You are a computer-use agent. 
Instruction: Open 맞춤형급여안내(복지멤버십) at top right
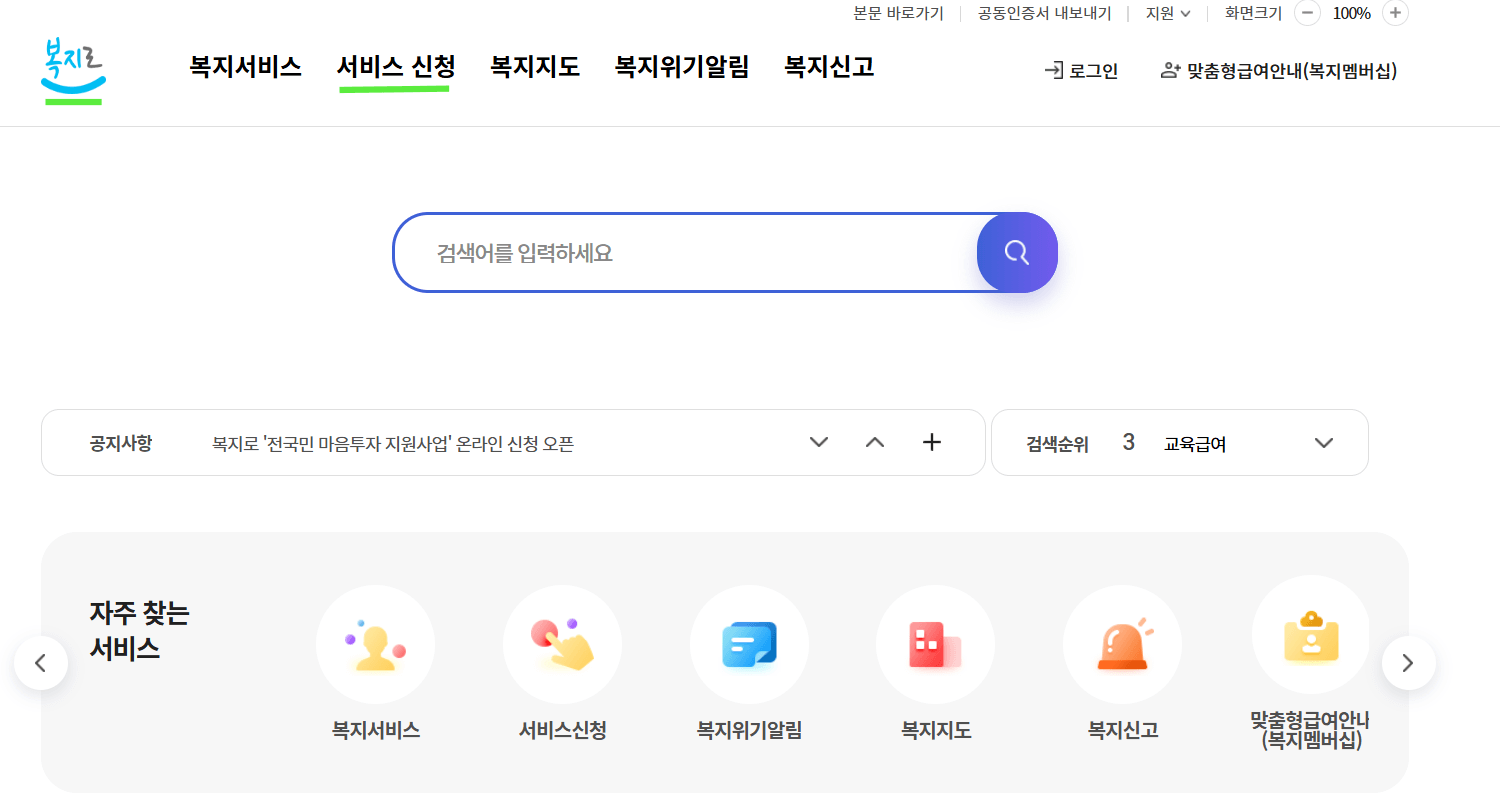pos(1290,70)
